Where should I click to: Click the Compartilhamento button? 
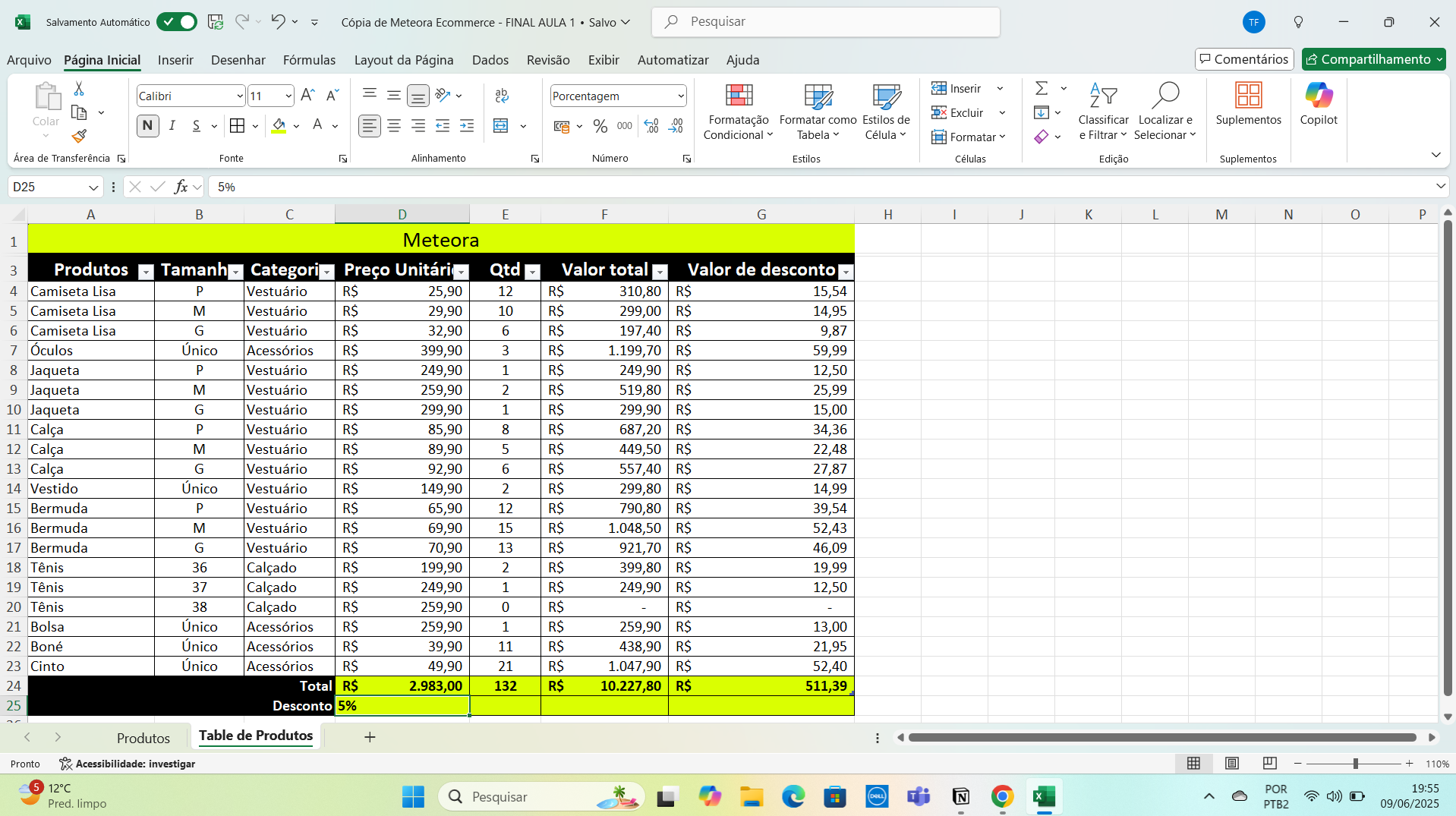point(1374,59)
